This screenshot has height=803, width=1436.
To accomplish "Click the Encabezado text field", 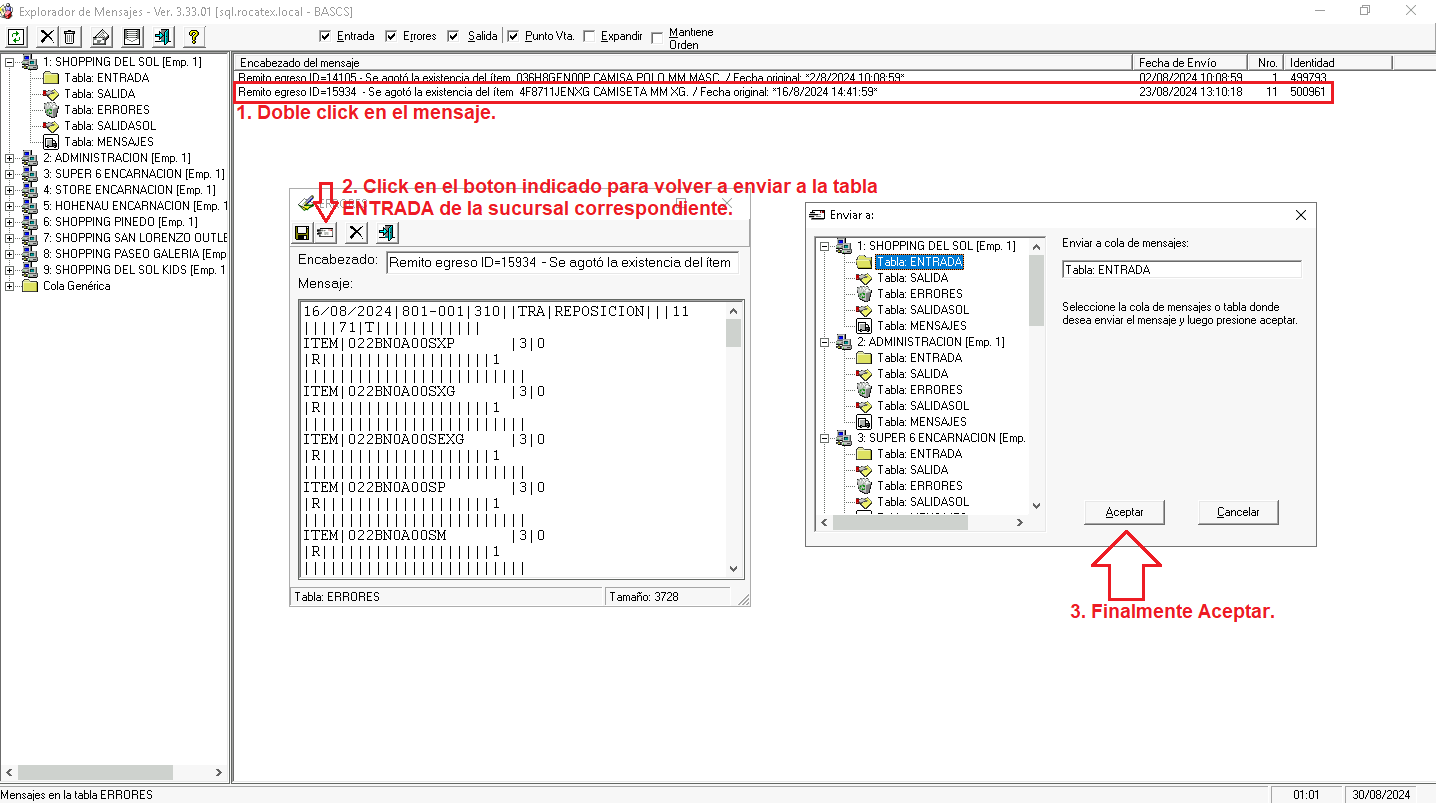I will coord(562,263).
